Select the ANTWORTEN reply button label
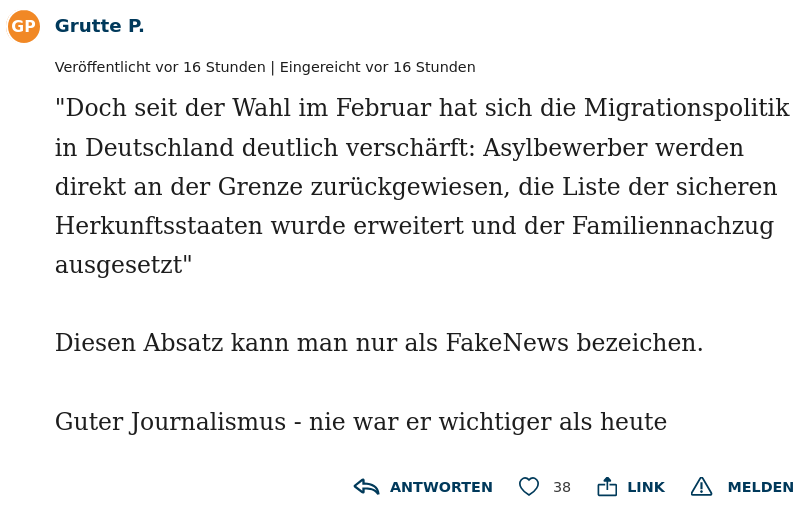This screenshot has width=799, height=511. coord(441,487)
